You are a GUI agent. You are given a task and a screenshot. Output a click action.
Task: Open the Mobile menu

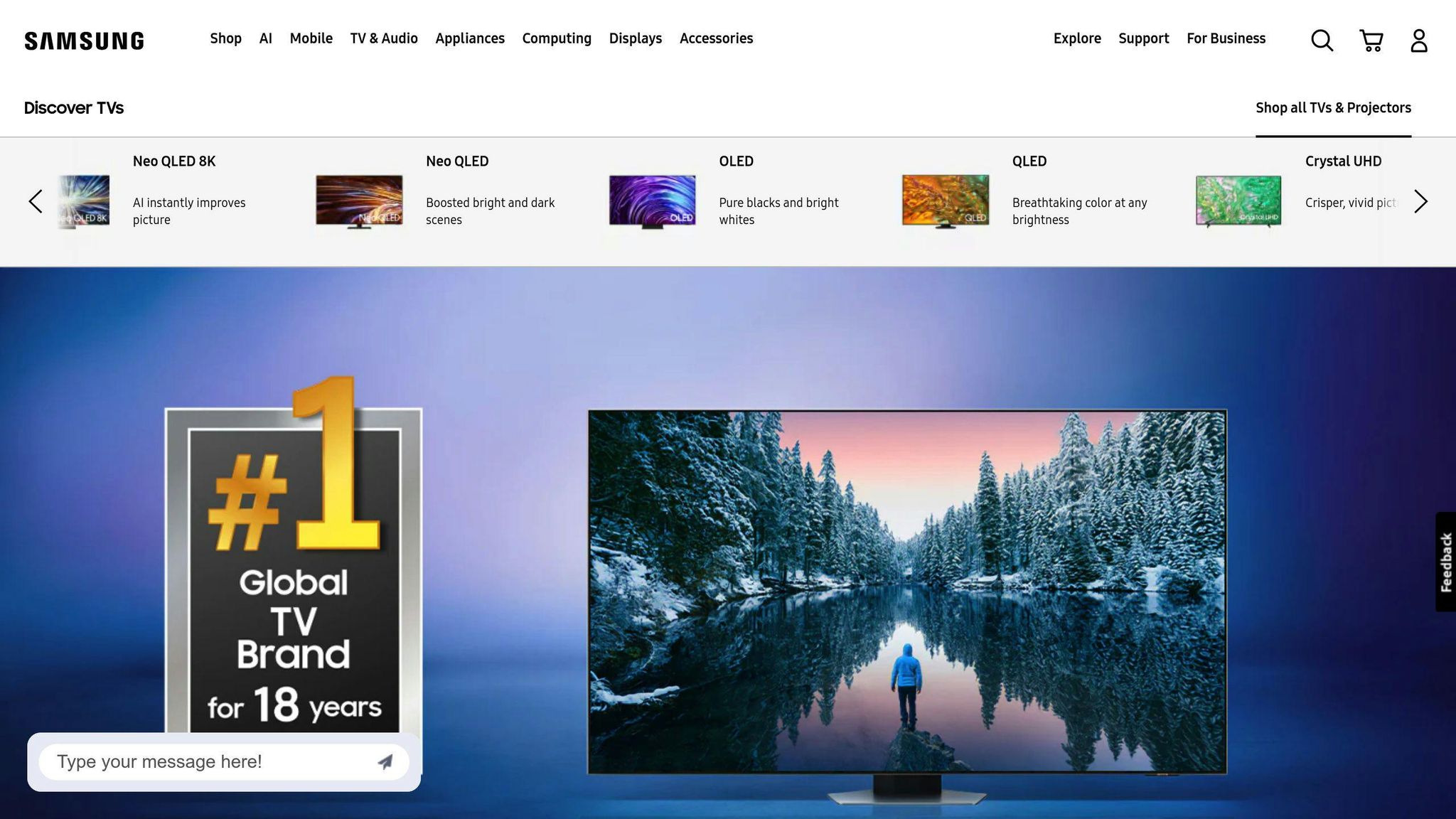pos(311,38)
